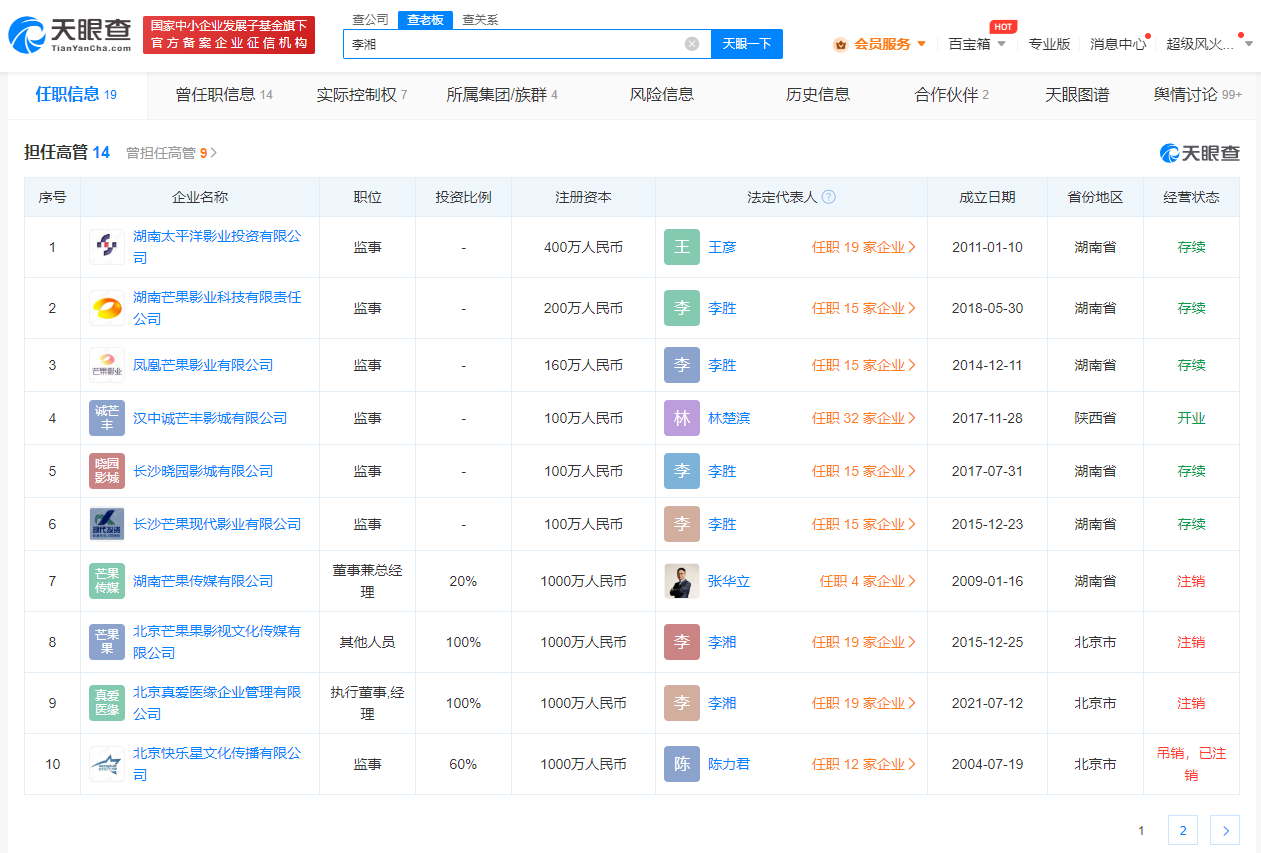Viewport: 1261px width, 853px height.
Task: Click the 芒果传媒 logo in row 7
Action: coord(106,580)
